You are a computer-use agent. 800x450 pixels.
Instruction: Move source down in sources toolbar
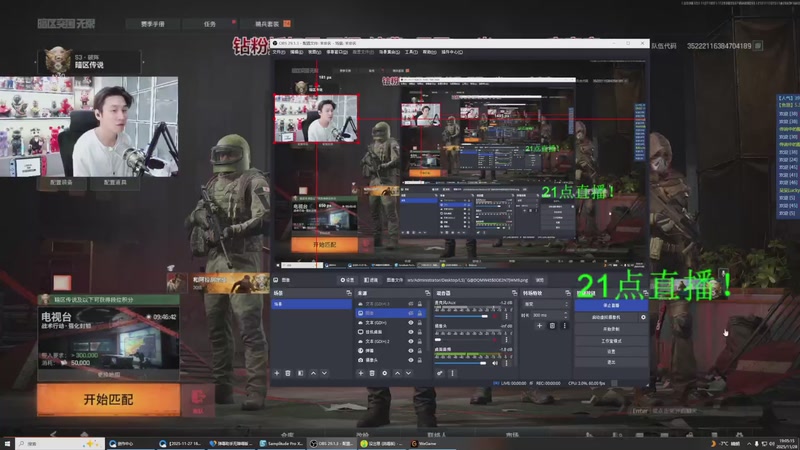[x=409, y=373]
